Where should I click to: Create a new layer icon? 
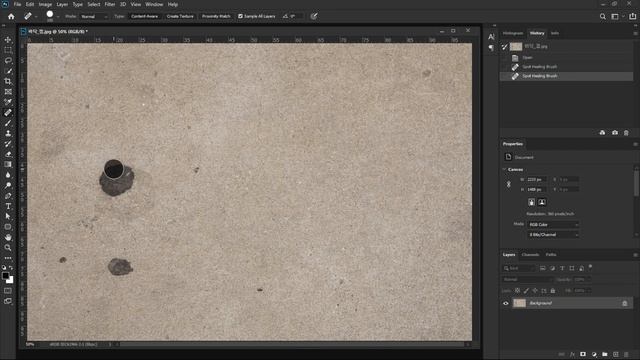coord(616,354)
